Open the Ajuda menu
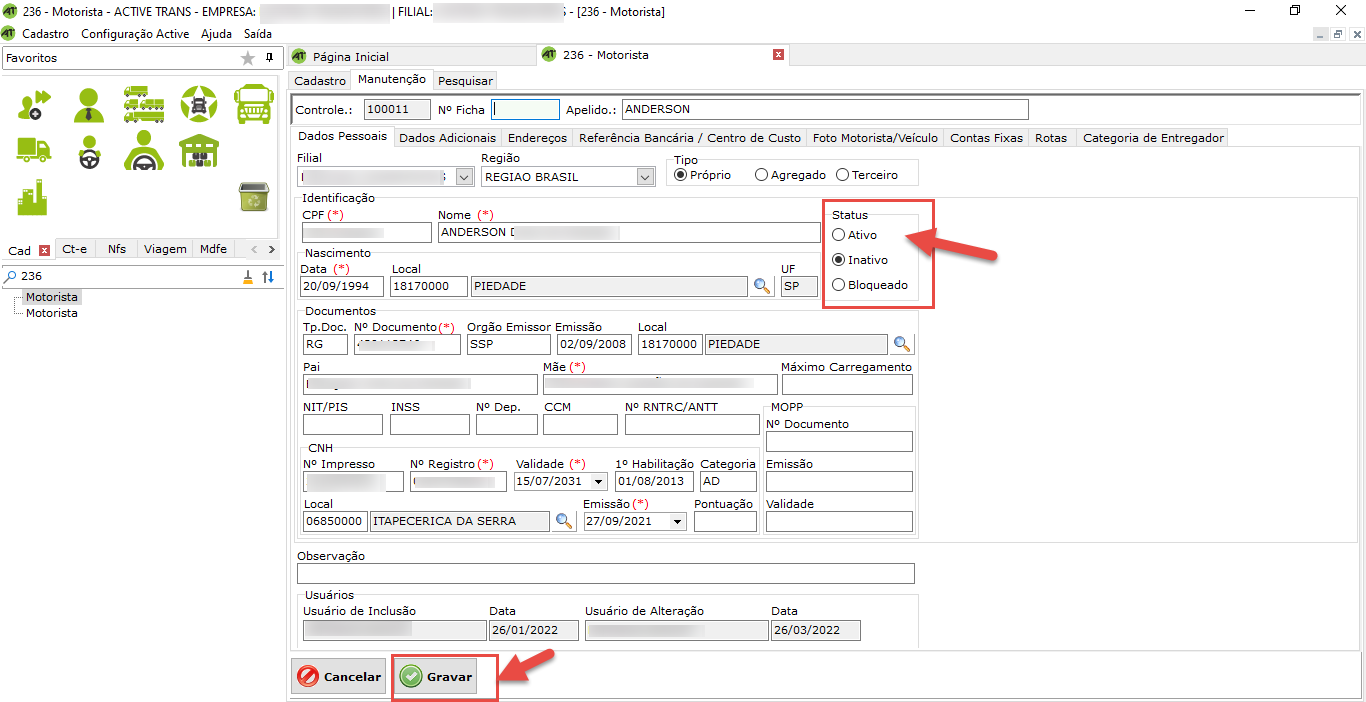 tap(216, 33)
